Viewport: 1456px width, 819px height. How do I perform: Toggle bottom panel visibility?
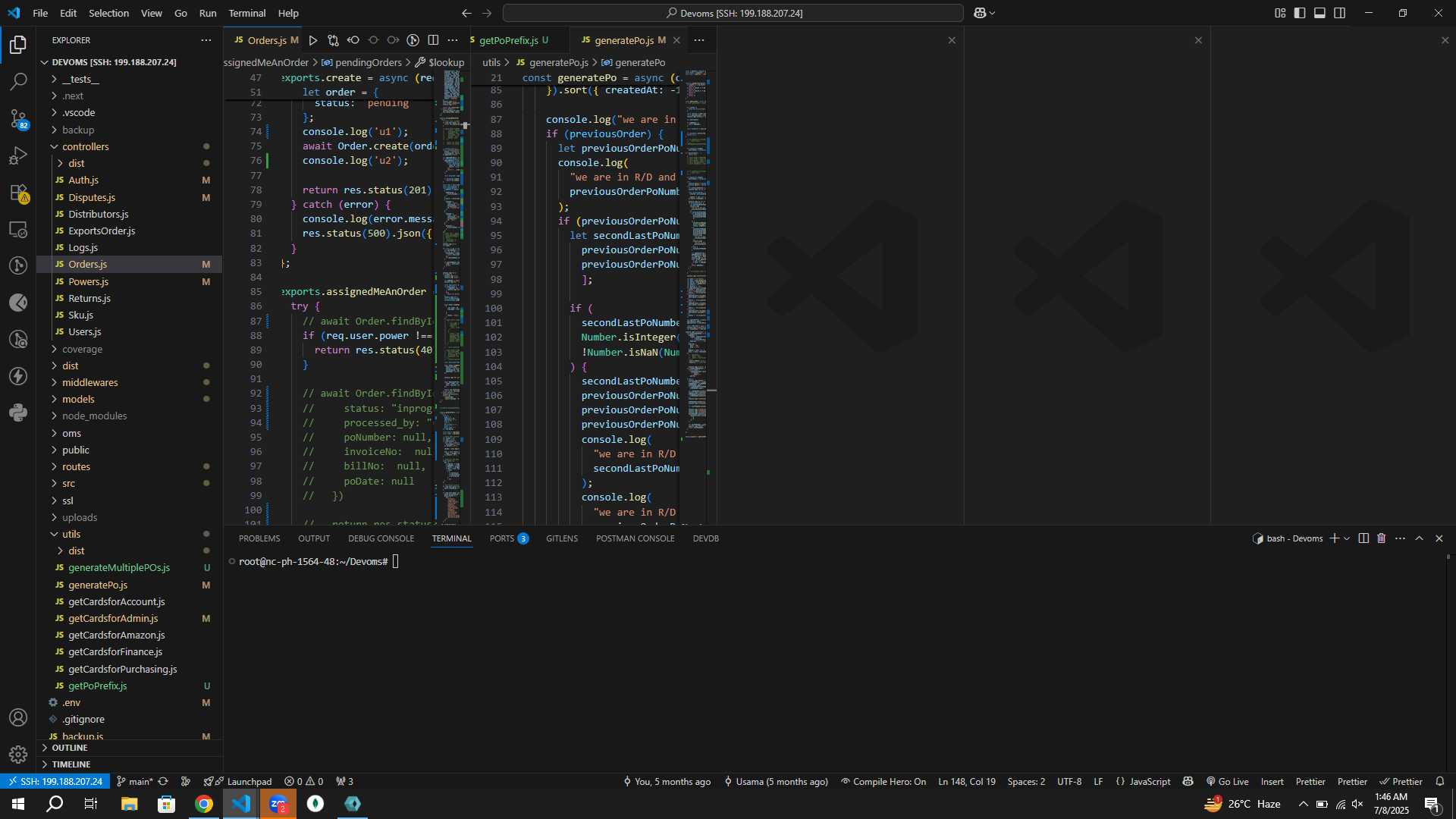tap(1319, 13)
